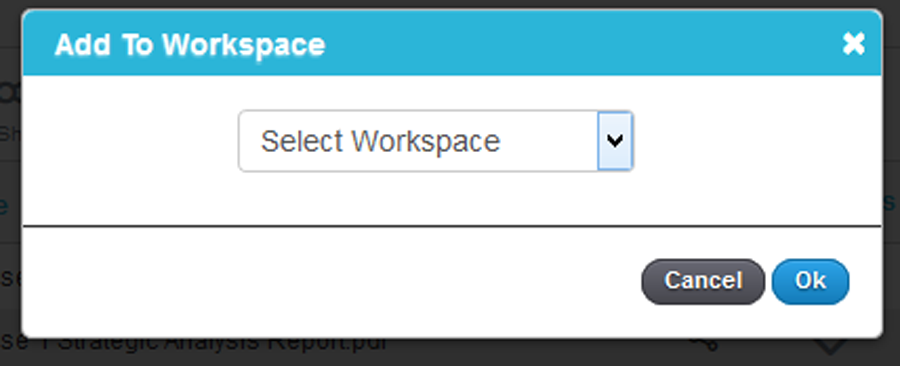Click the blue link text cut off at right edge
The image size is (900, 366).
(x=890, y=202)
